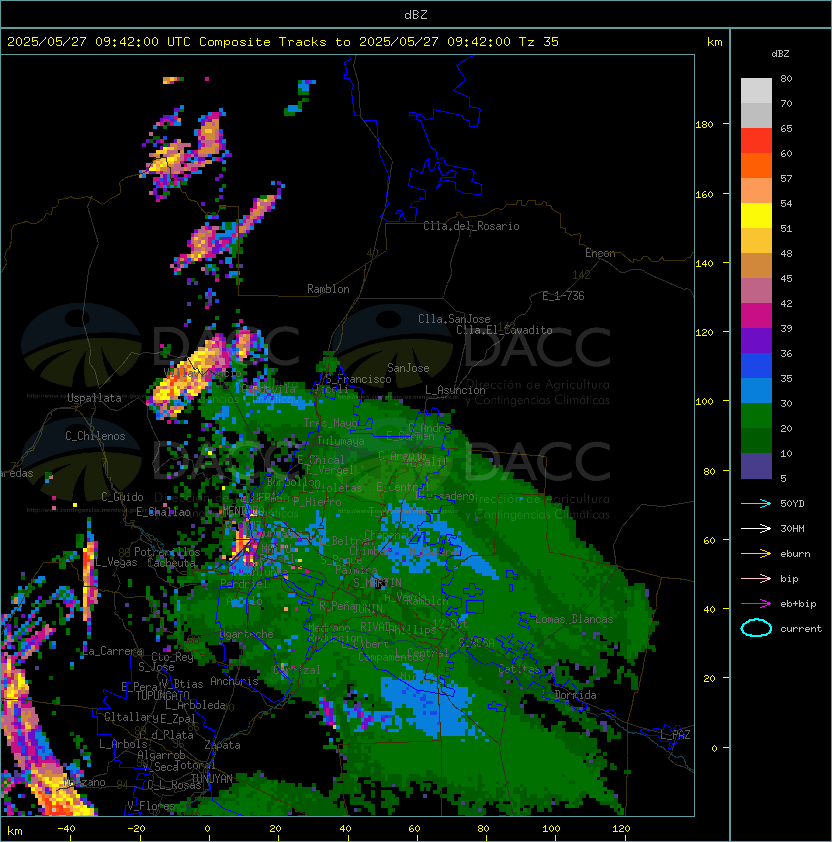832x842 pixels.
Task: Click the 'eburn' legend label
Action: 795,554
